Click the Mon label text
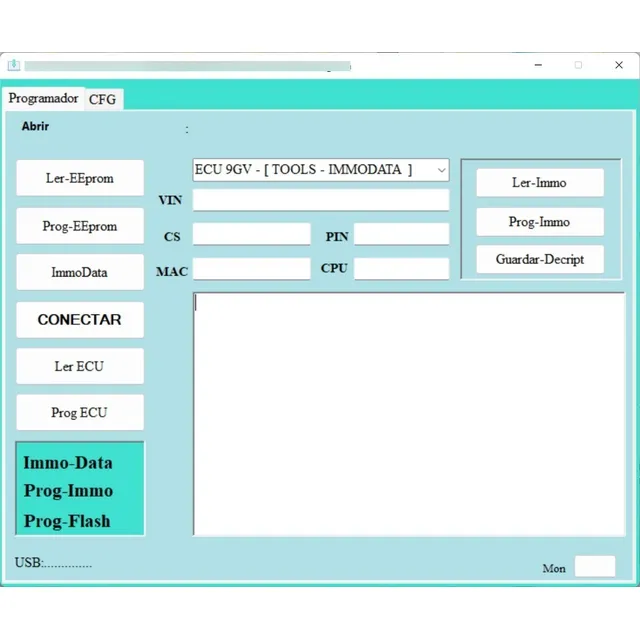The height and width of the screenshot is (640, 640). 554,569
